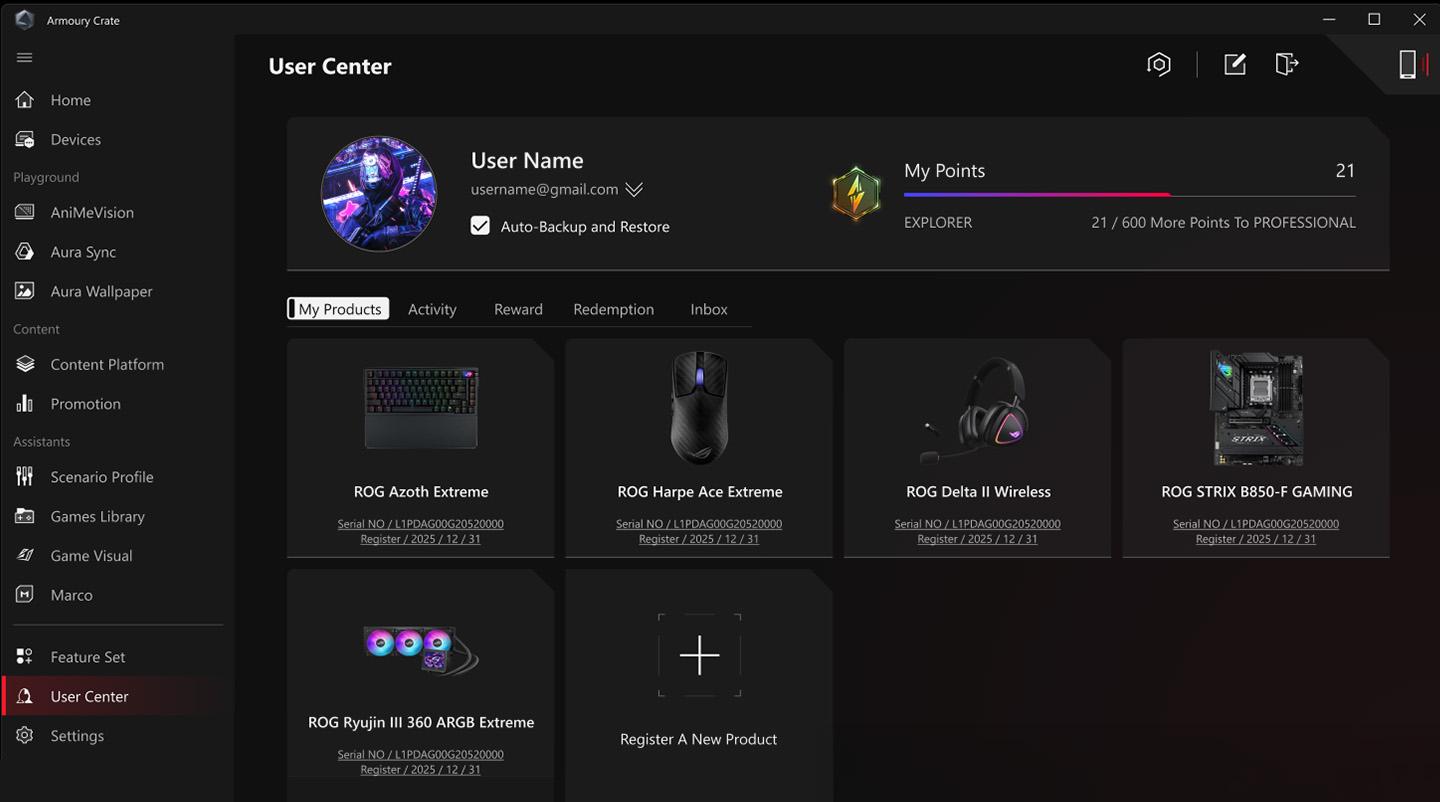Click Register A New Product plus button
1440x802 pixels.
tap(699, 655)
